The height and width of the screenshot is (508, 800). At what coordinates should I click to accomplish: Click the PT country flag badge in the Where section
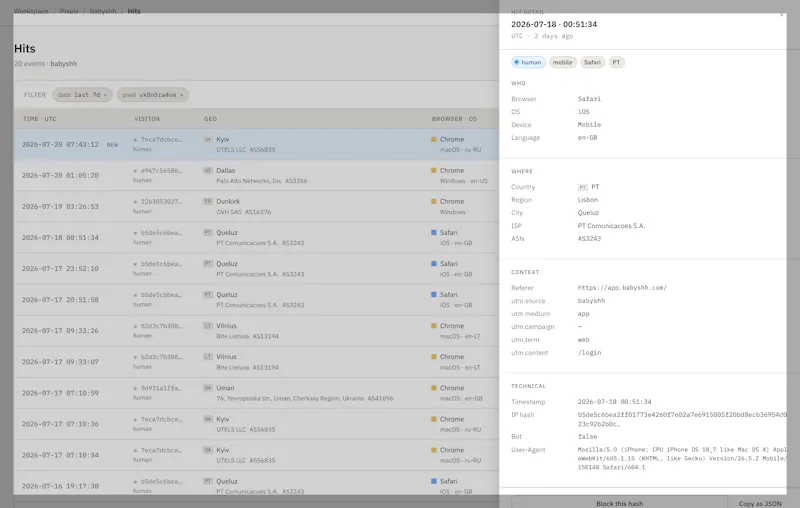point(583,187)
